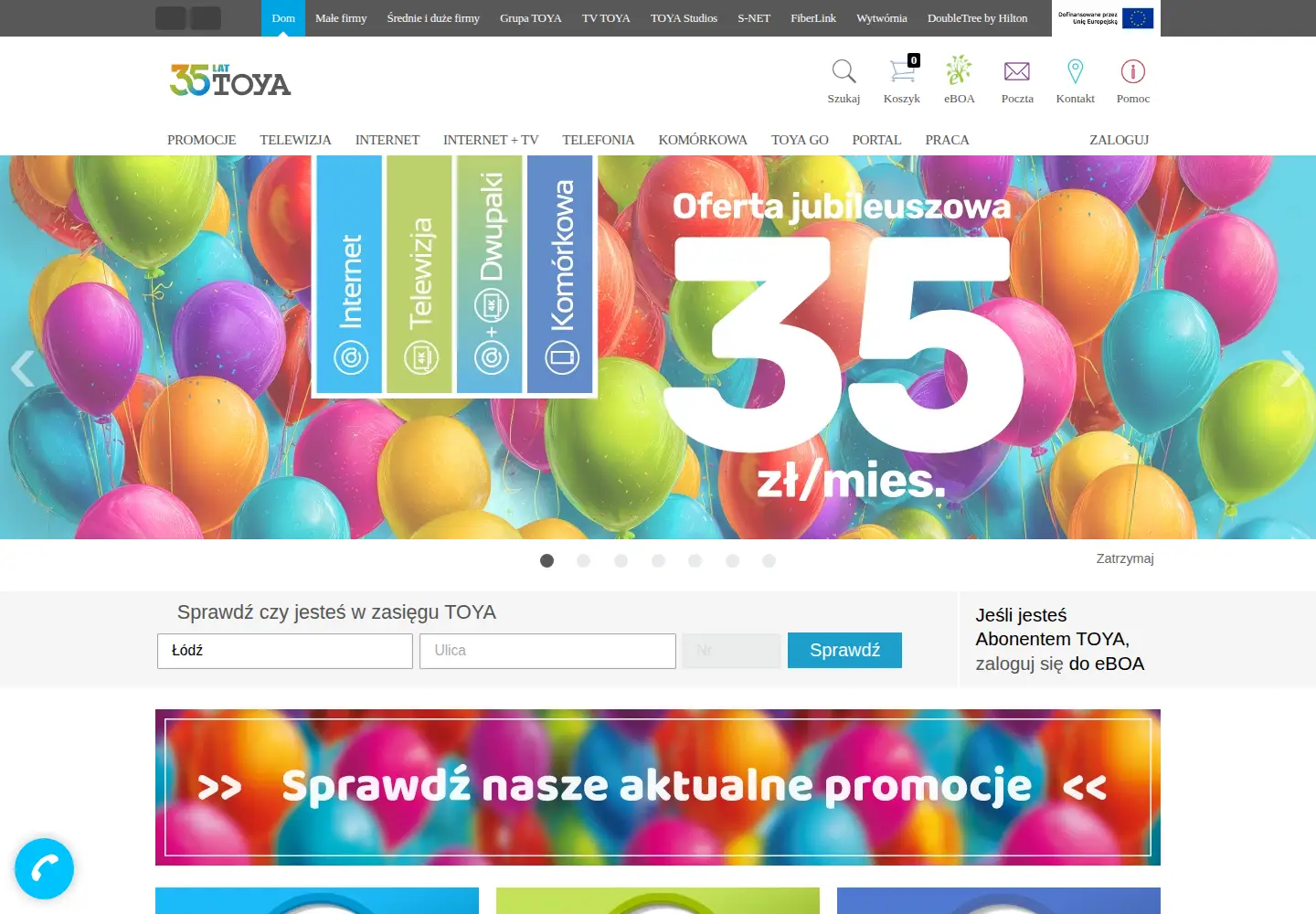The width and height of the screenshot is (1316, 914).
Task: Click the floating phone call icon
Action: (x=44, y=868)
